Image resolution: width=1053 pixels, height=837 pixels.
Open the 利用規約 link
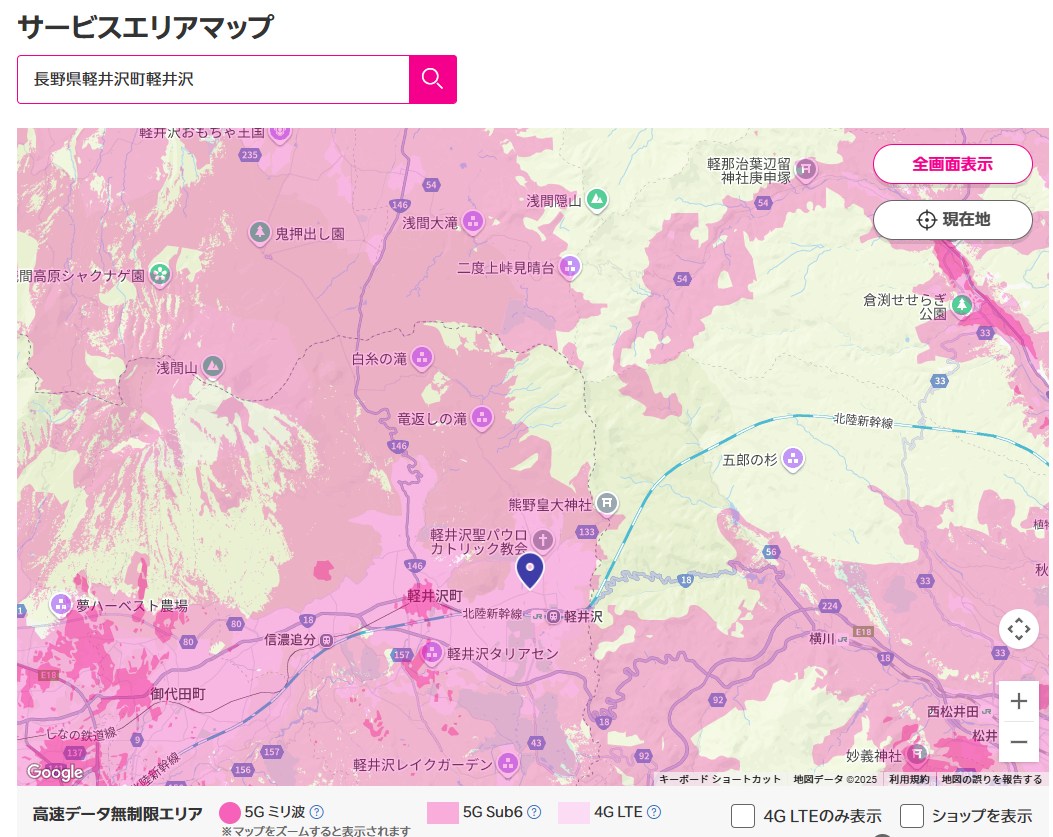click(x=909, y=779)
